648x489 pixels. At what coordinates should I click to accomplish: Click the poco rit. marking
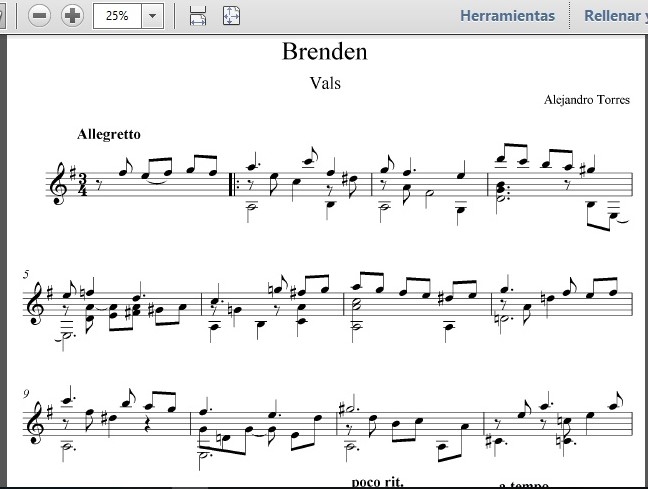tap(377, 482)
